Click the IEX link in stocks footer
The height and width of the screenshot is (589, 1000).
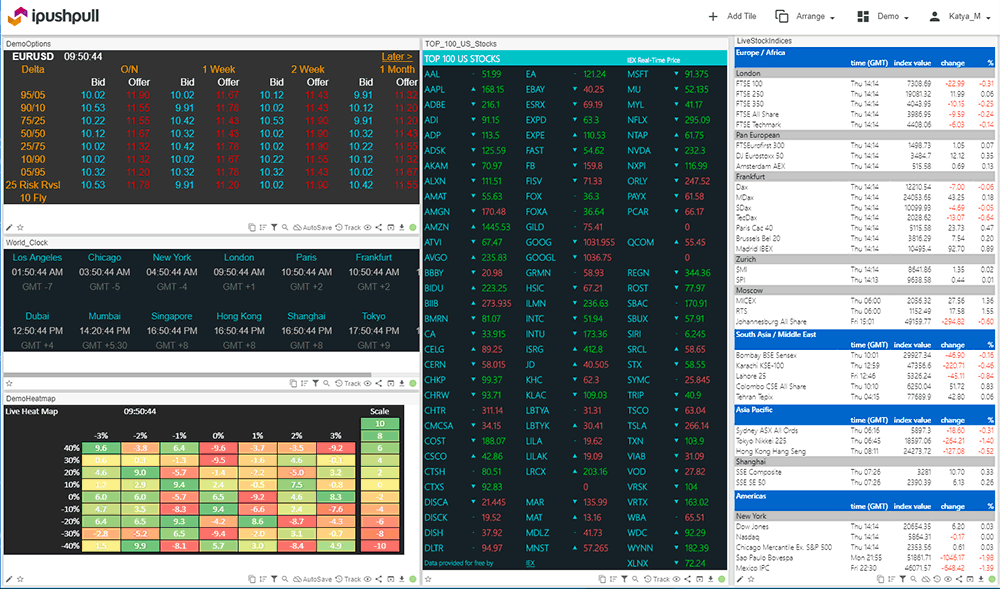click(x=530, y=564)
